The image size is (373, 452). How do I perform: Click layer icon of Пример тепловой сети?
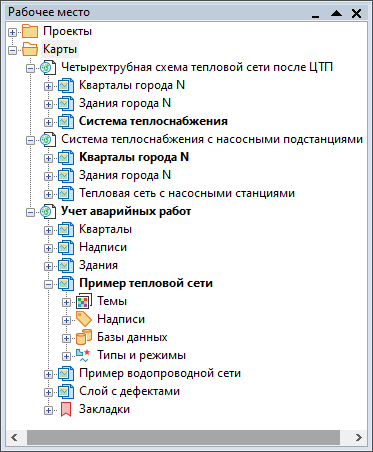[x=66, y=283]
